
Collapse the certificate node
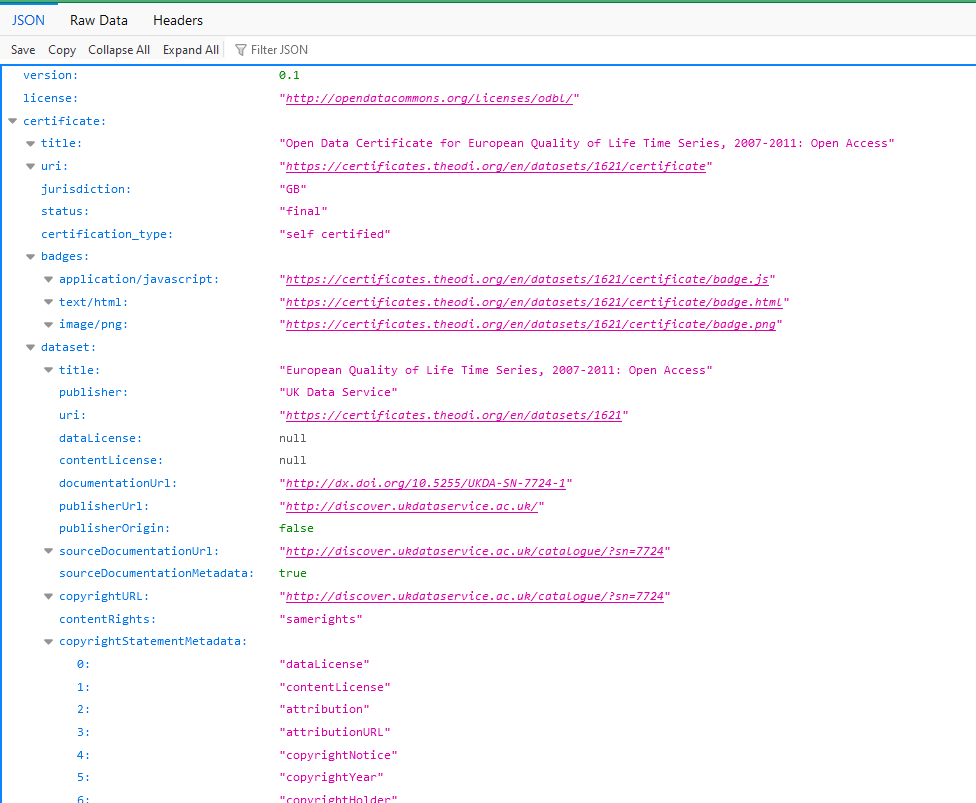coord(12,121)
